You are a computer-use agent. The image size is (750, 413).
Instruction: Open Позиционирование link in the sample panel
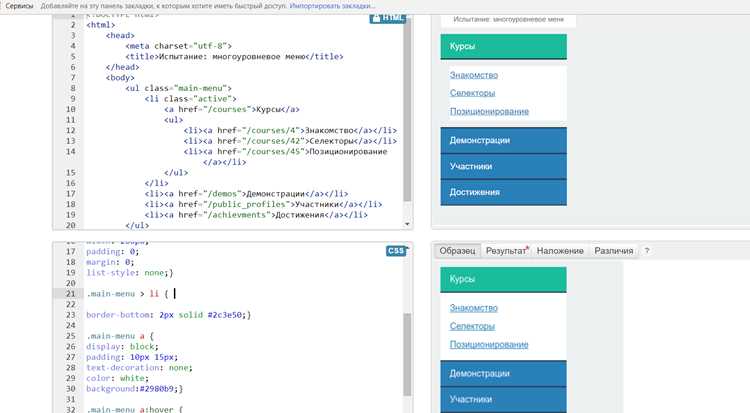click(489, 344)
